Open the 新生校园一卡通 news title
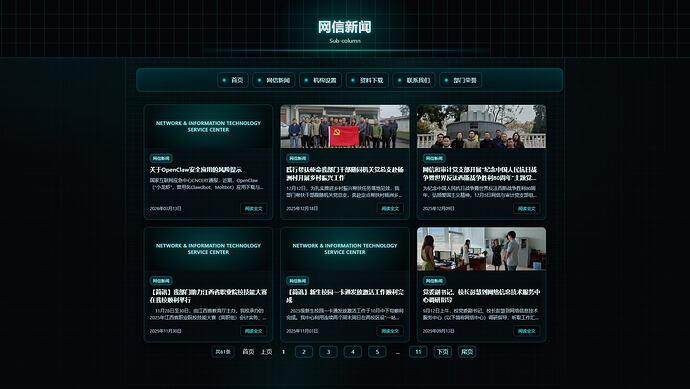This screenshot has height=389, width=690. pyautogui.click(x=345, y=296)
